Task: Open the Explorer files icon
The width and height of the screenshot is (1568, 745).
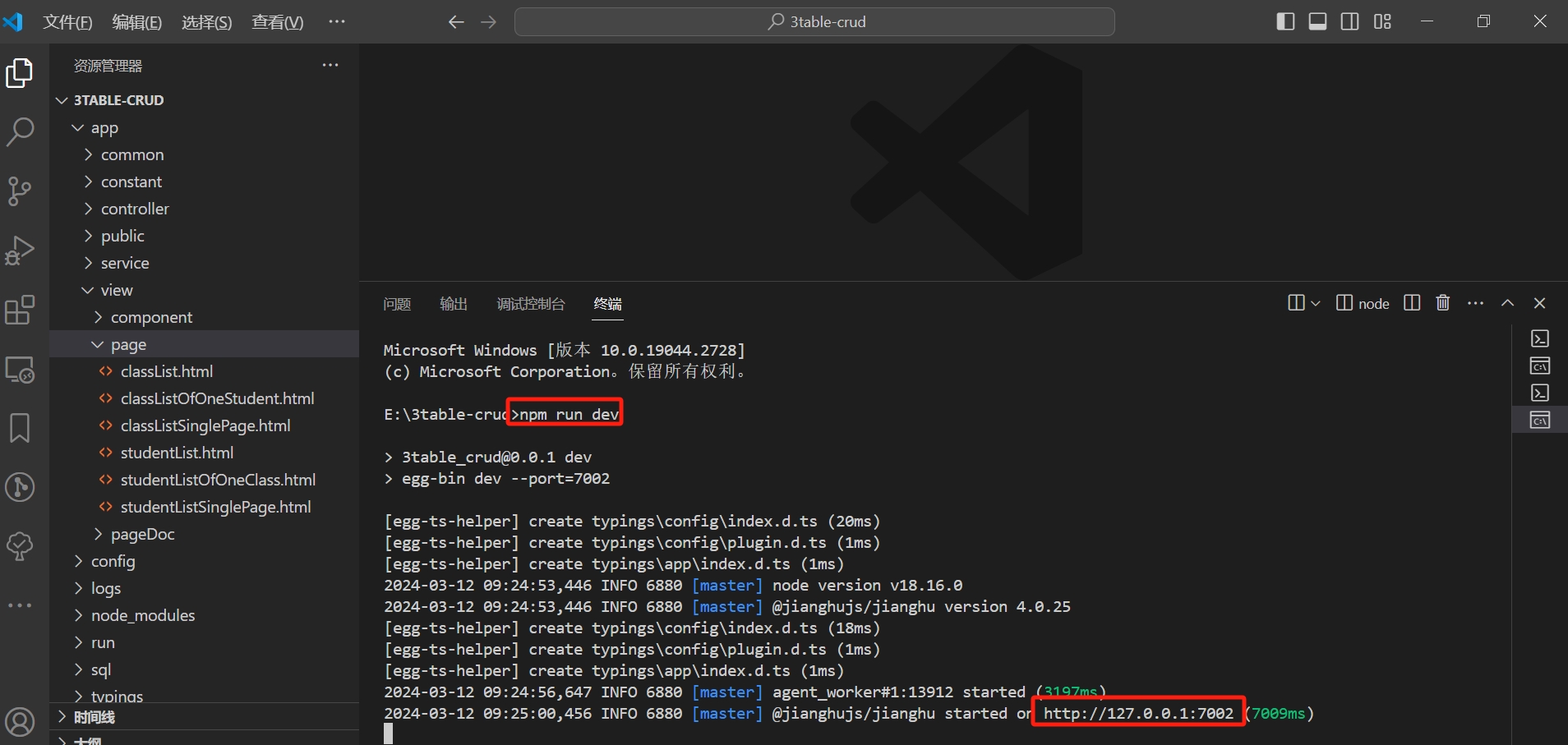Action: (x=20, y=73)
